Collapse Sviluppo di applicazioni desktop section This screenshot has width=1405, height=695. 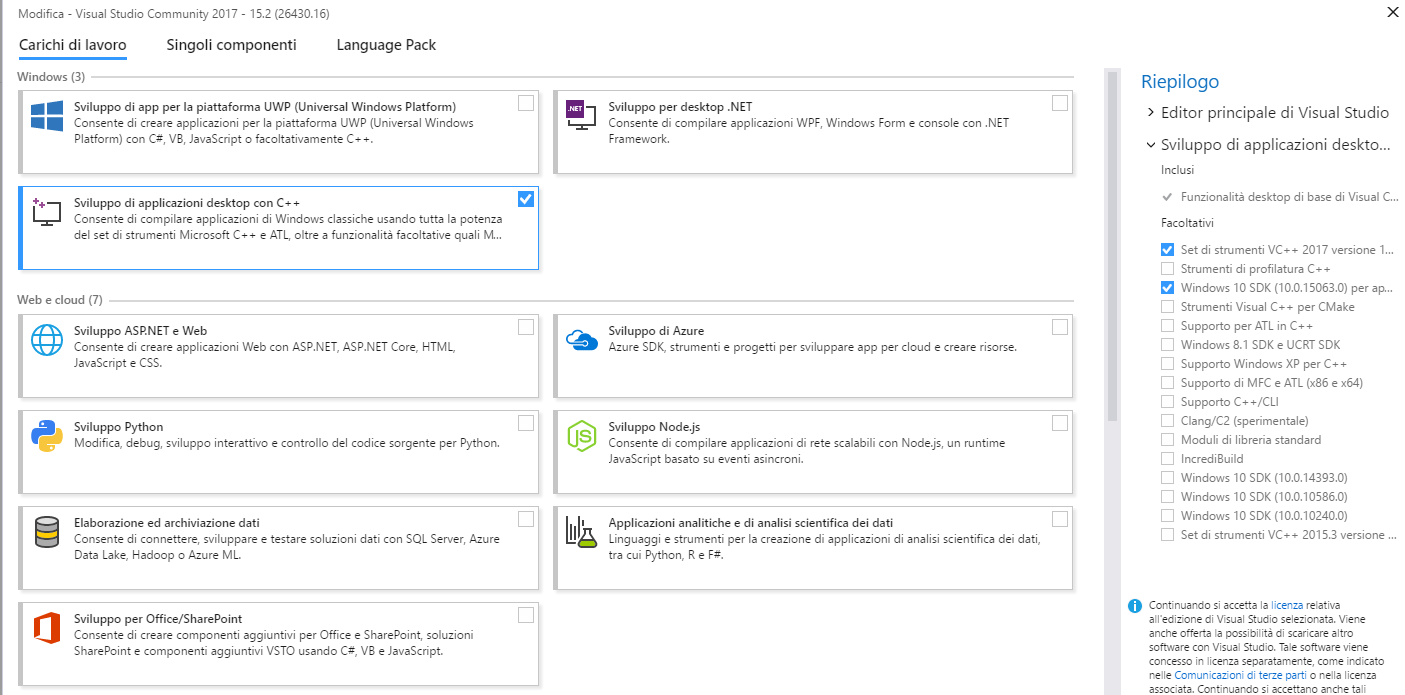1151,145
